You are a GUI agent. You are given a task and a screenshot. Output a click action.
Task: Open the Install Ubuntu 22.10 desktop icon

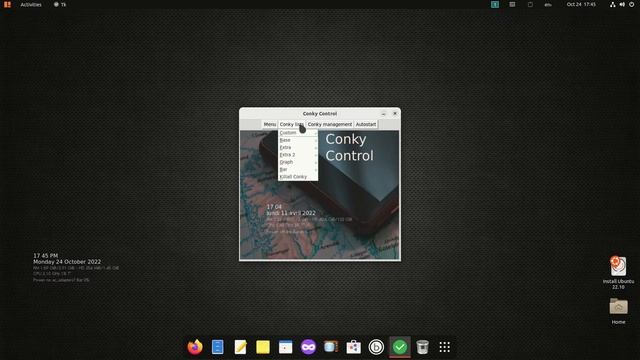coord(618,272)
